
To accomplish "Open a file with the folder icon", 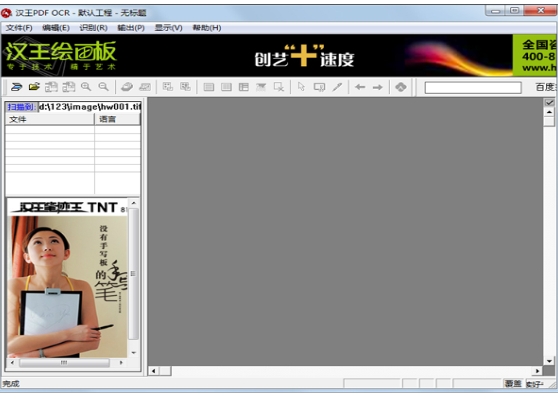I will coord(35,87).
